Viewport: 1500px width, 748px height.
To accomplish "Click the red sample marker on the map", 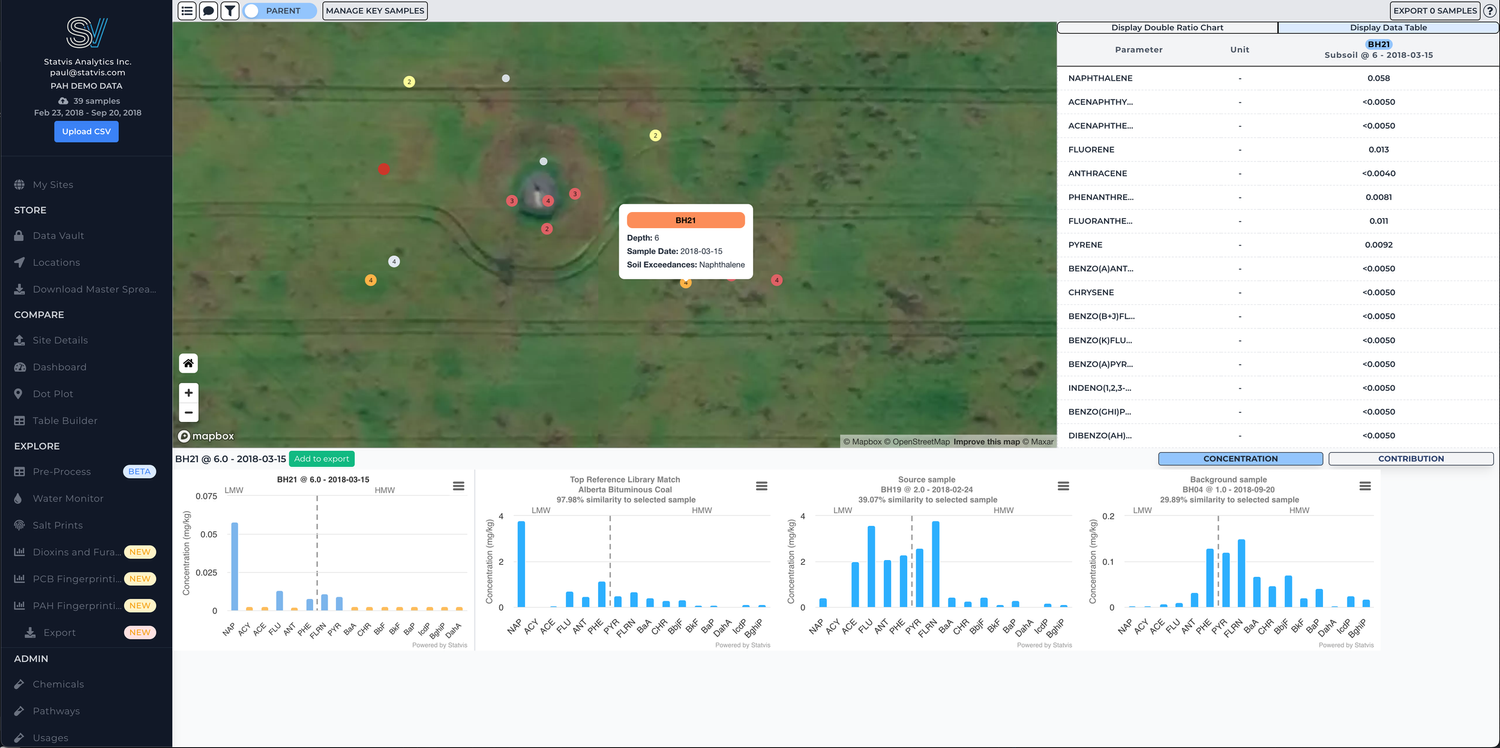I will point(383,170).
